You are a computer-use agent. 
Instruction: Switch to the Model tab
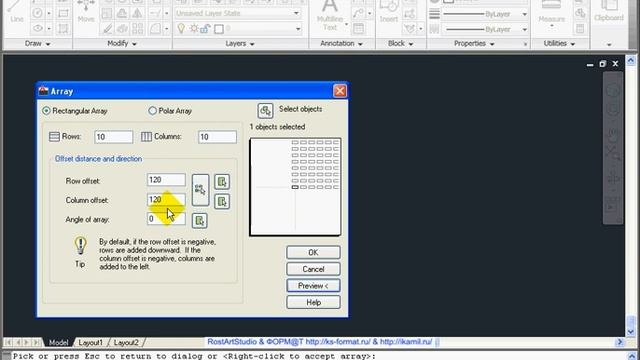click(x=58, y=342)
